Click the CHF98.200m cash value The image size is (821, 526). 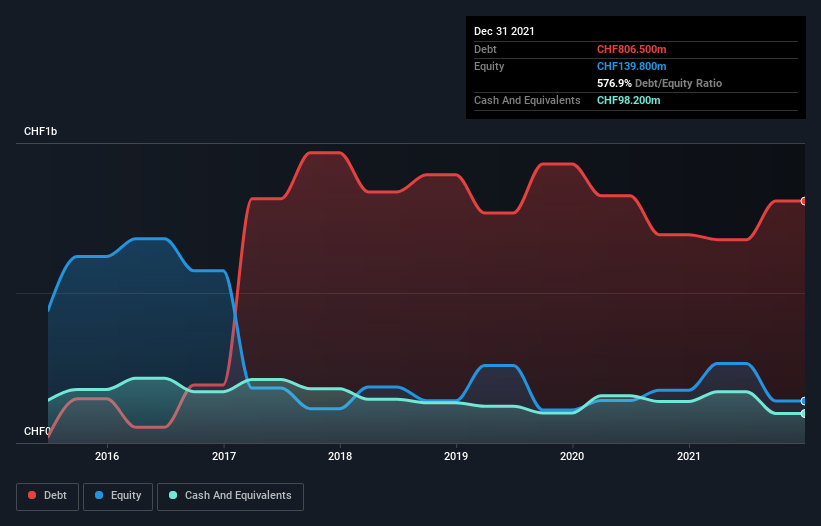[628, 100]
